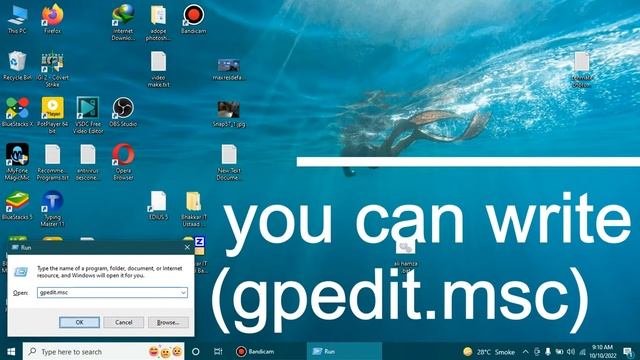
Task: Launch BlueStacks 5 shortcut
Action: click(x=17, y=205)
